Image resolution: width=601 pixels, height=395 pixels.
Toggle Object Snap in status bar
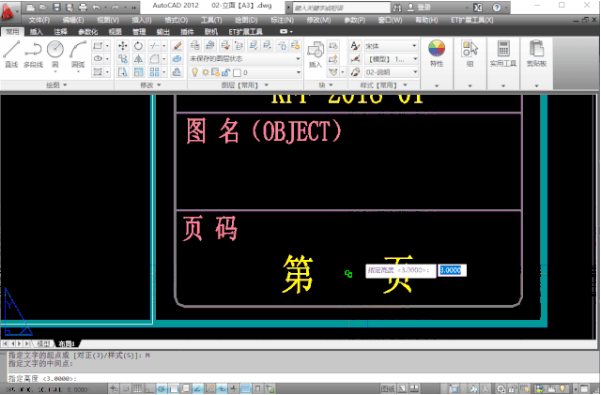point(174,389)
